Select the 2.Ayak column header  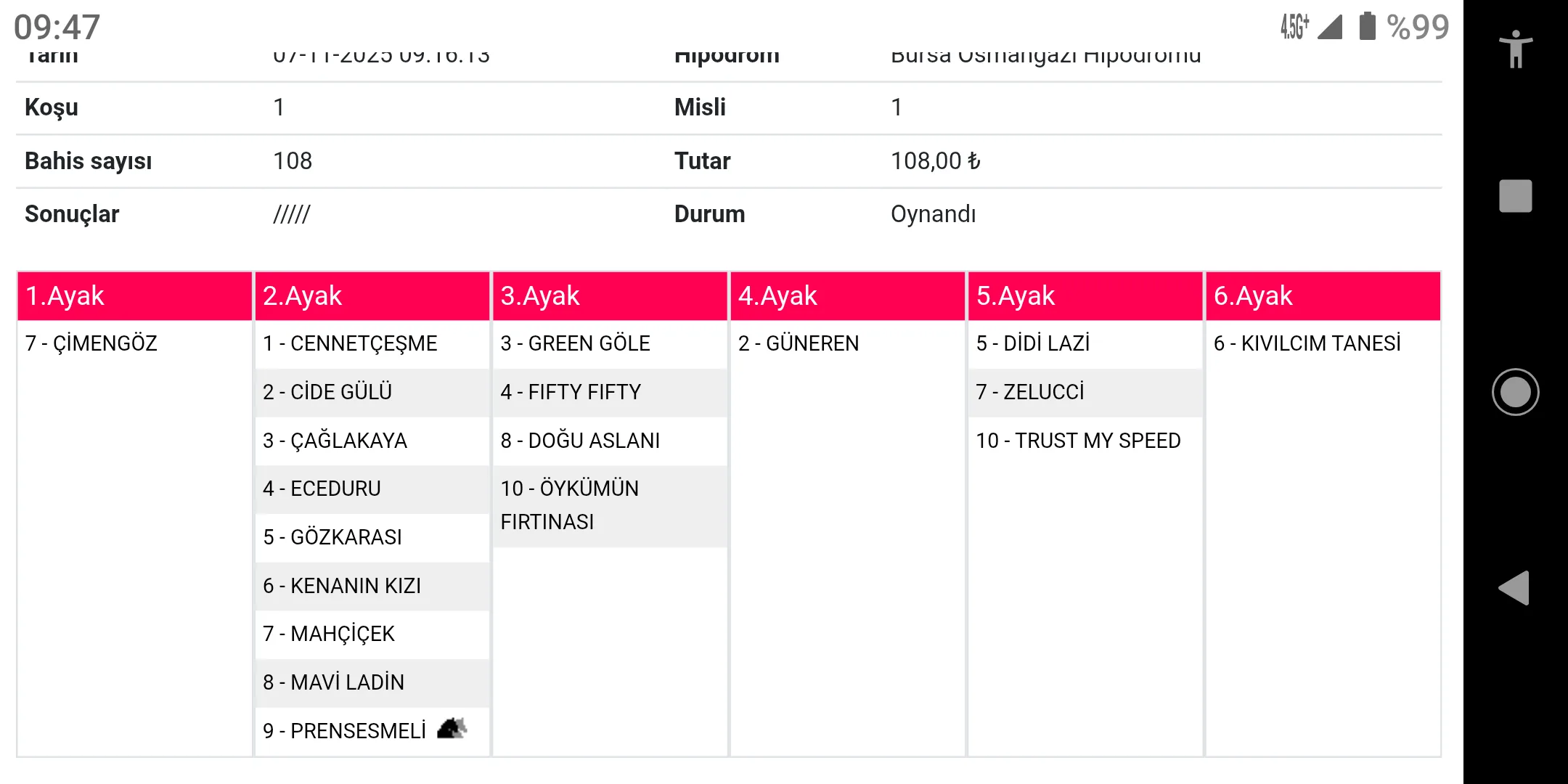coord(372,296)
